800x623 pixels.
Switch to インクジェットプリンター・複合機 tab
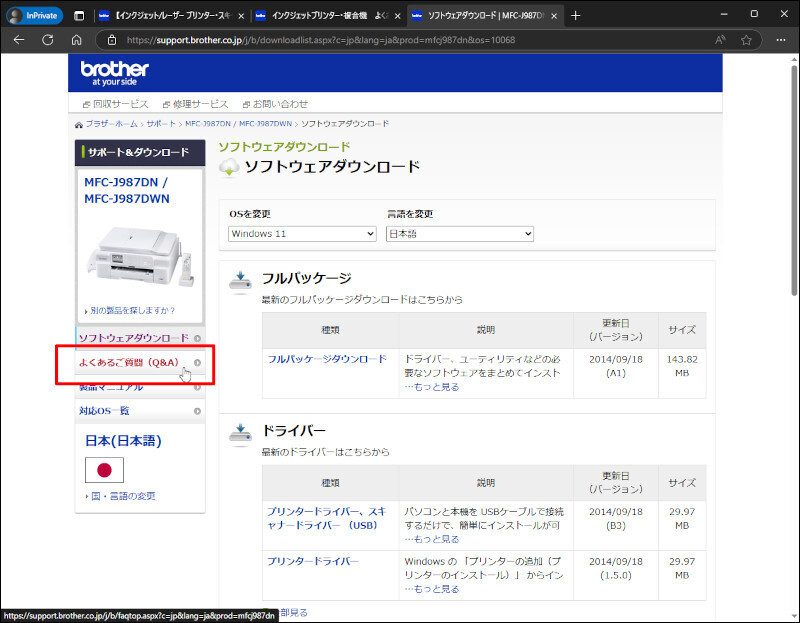[x=328, y=15]
